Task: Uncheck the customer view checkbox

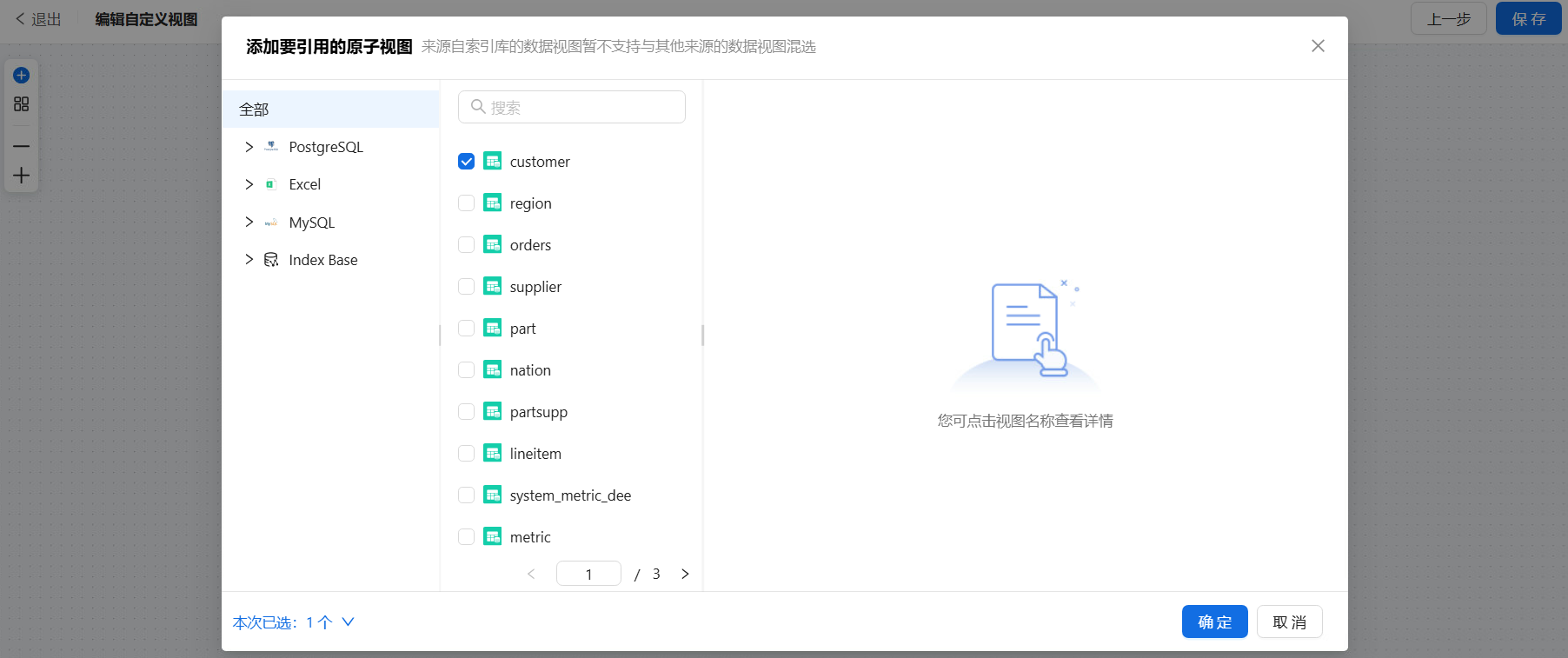Action: coord(467,162)
